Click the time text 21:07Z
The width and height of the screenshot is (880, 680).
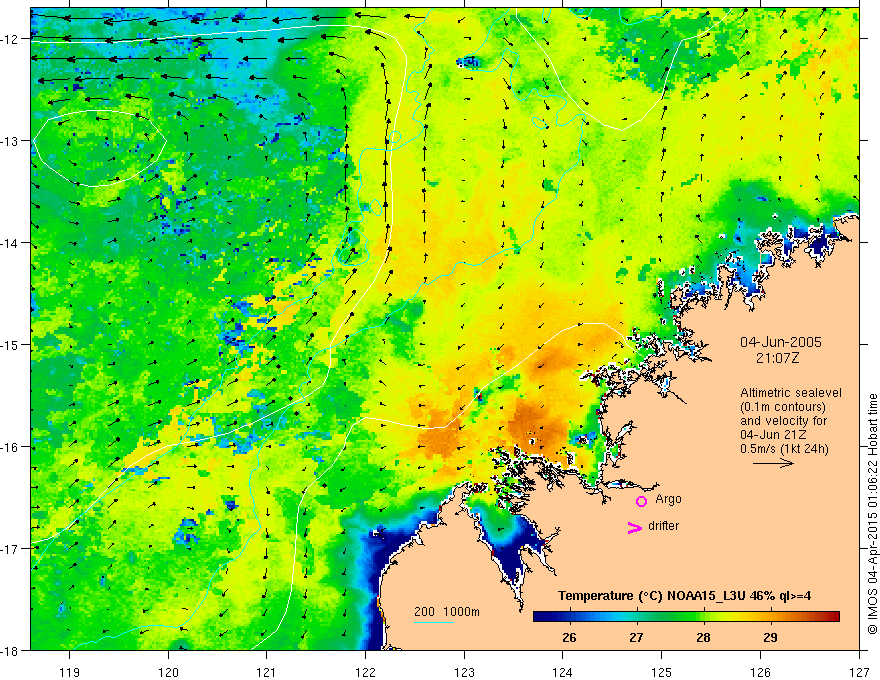(x=777, y=358)
